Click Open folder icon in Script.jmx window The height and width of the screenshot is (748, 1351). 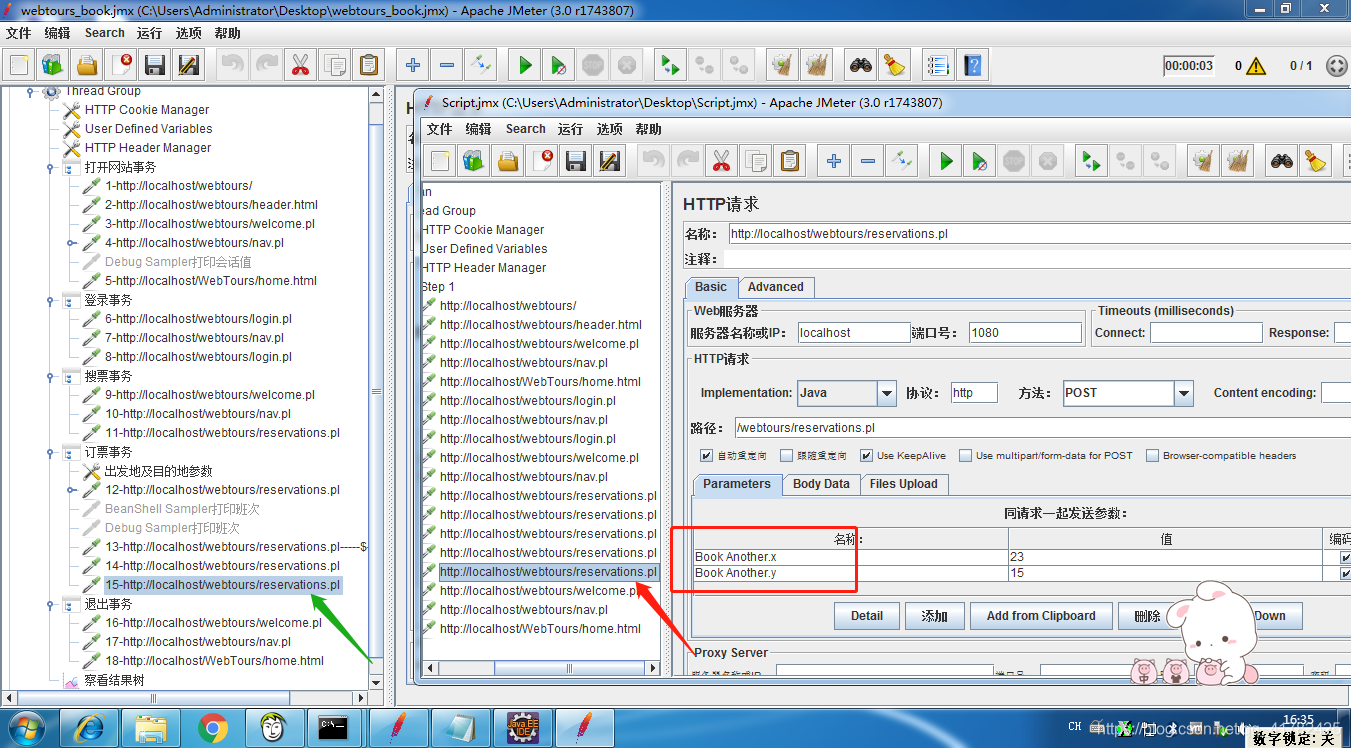pos(509,160)
